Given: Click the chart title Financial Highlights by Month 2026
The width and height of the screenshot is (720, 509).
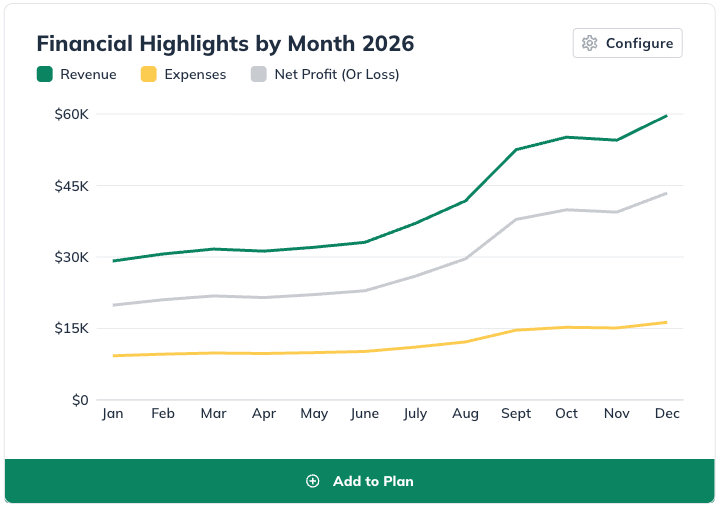Looking at the screenshot, I should (x=225, y=44).
